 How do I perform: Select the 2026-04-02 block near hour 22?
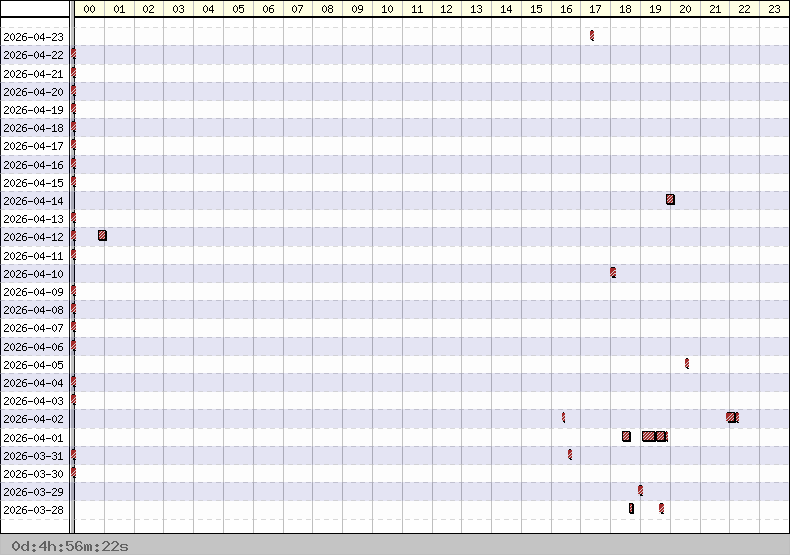click(732, 417)
